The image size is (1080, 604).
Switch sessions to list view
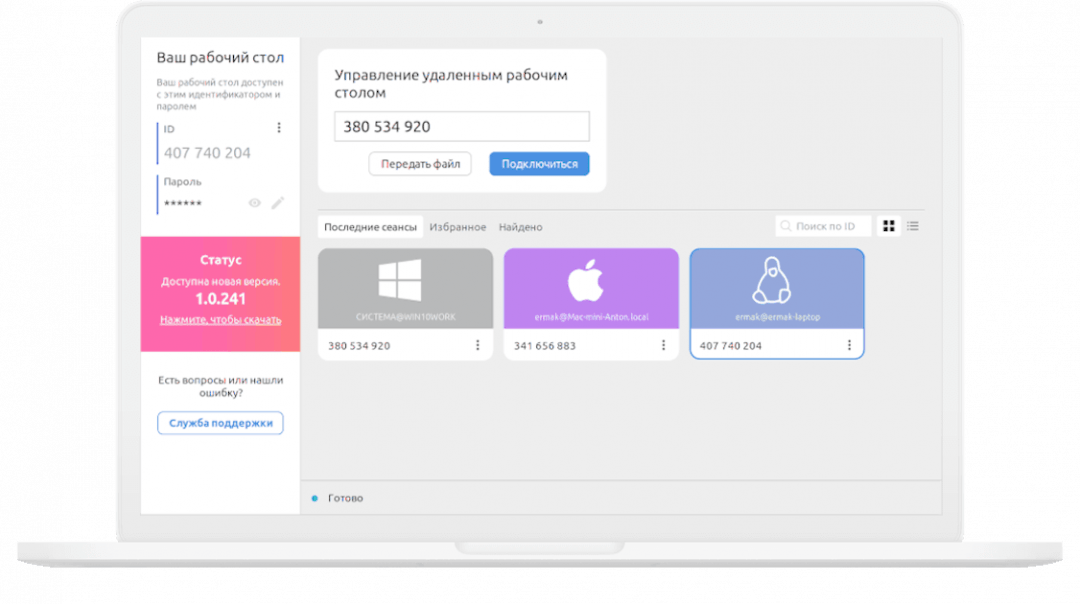[912, 226]
